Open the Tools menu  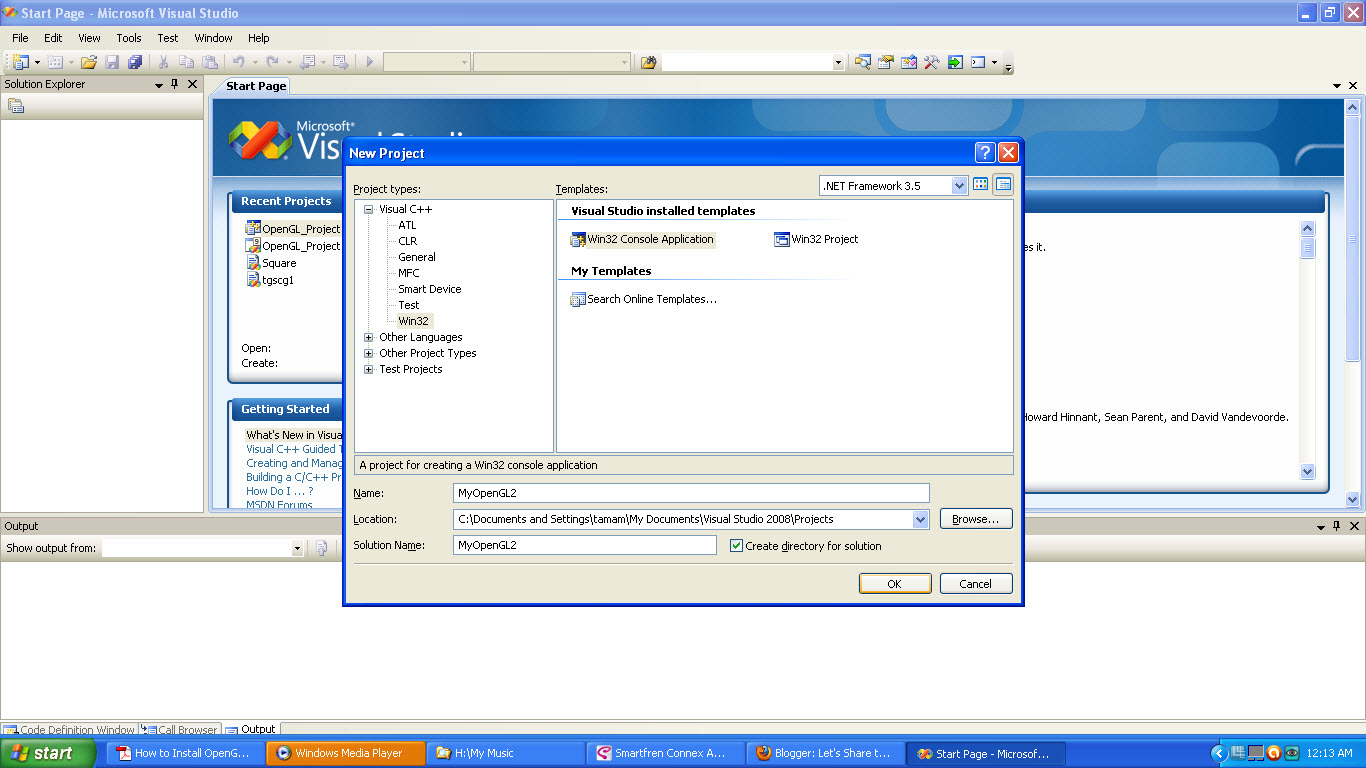click(129, 38)
